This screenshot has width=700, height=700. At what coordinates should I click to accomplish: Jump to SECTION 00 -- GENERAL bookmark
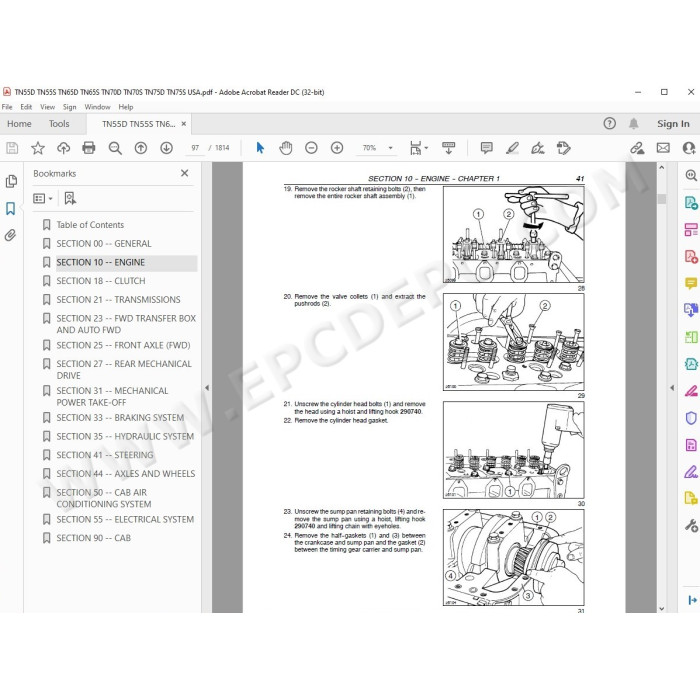click(104, 244)
